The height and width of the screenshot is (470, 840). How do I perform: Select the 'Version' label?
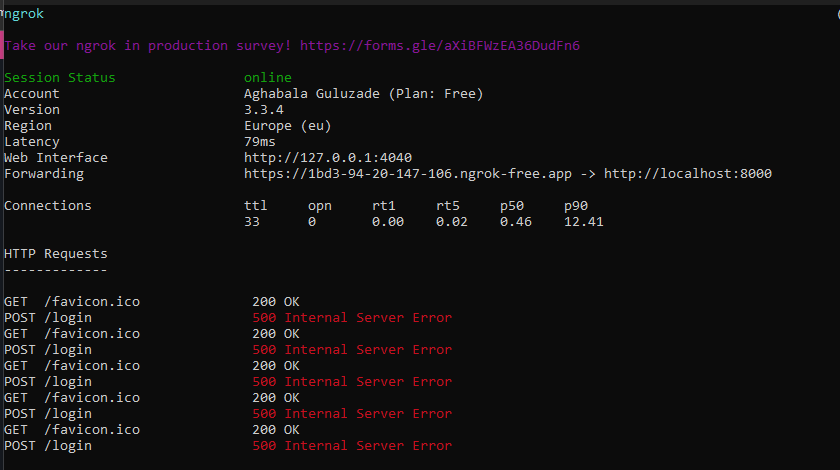32,110
